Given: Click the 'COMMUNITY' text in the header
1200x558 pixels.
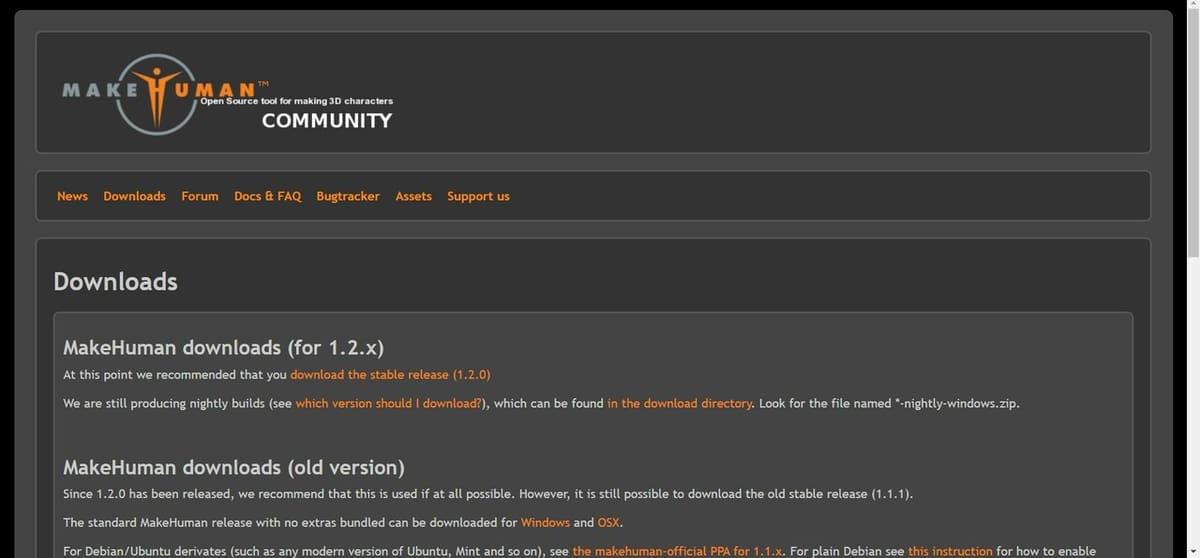Looking at the screenshot, I should [327, 121].
